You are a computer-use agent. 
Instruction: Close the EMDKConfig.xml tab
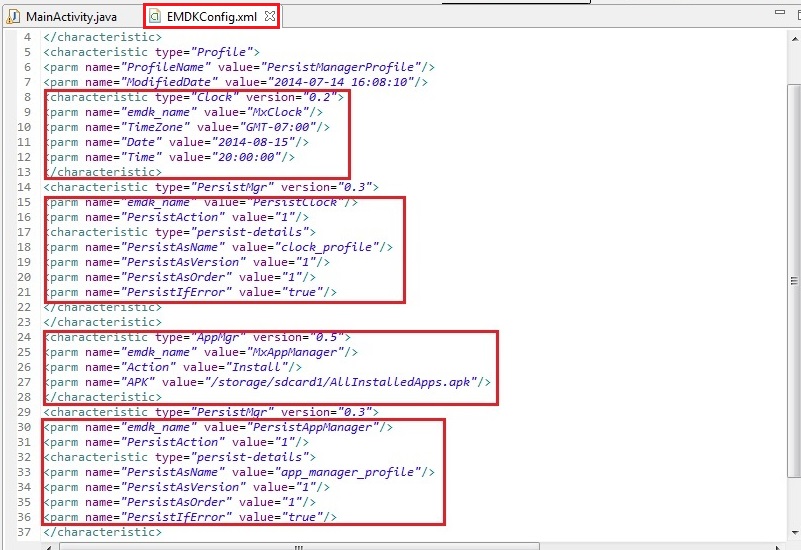[269, 16]
